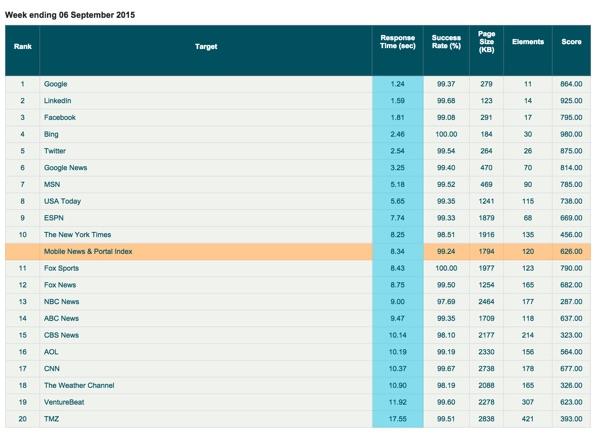Click Facebook's page size 291
This screenshot has height=436, width=600.
pos(486,118)
